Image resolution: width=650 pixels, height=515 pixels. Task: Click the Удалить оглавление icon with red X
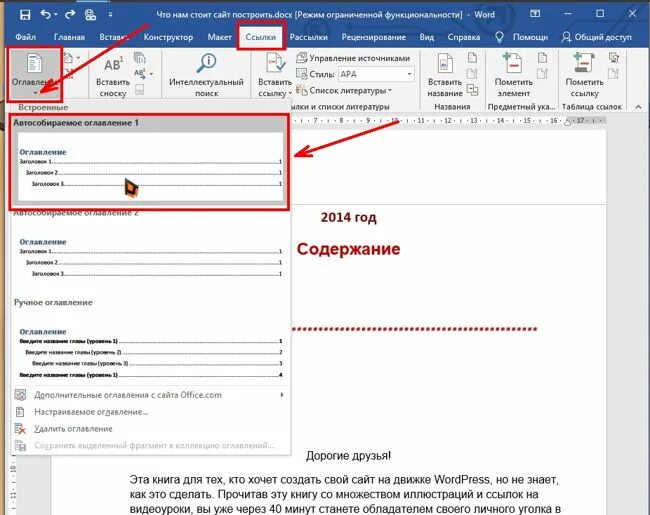[20, 429]
